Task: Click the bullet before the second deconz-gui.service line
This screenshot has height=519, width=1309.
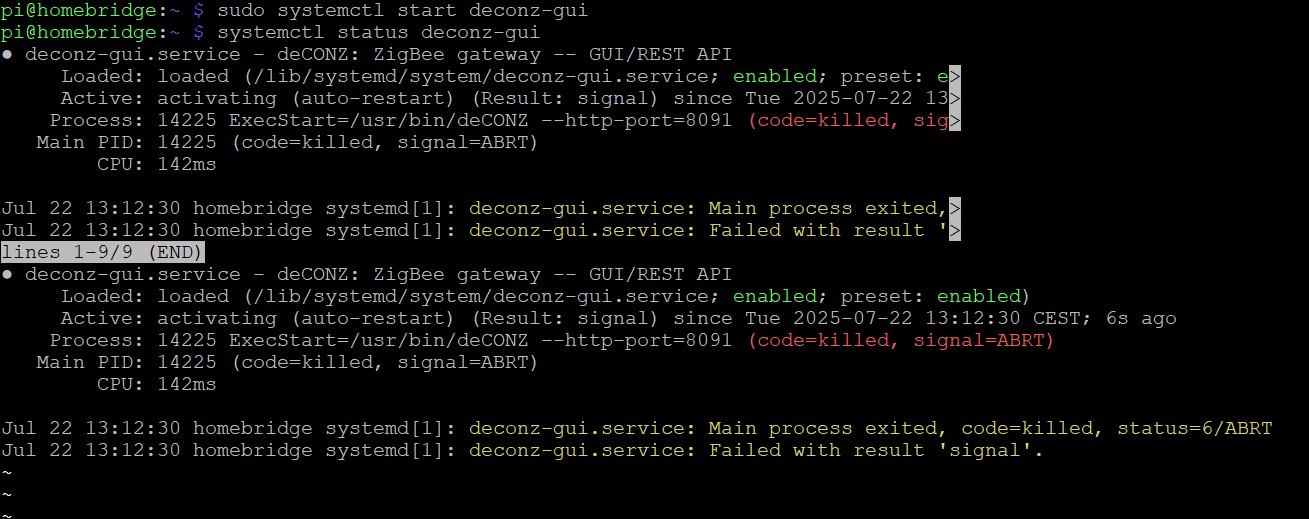Action: point(7,275)
